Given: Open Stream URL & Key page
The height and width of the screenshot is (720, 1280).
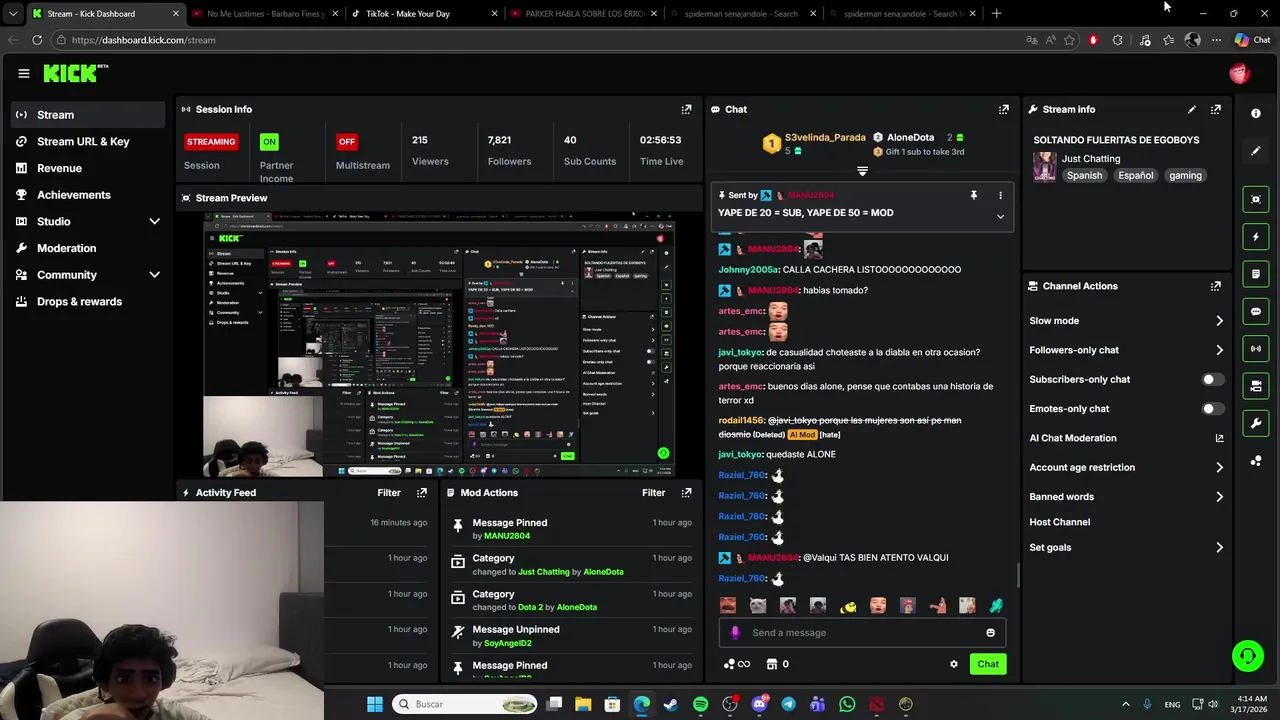Looking at the screenshot, I should pyautogui.click(x=88, y=141).
